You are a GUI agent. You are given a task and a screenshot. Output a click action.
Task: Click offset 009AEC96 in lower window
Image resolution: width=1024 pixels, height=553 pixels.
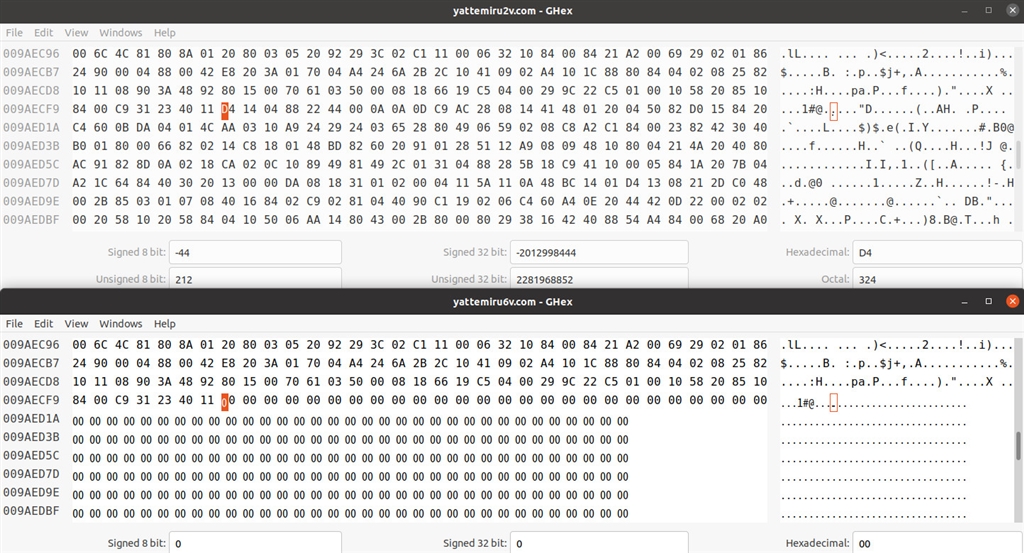tap(31, 345)
